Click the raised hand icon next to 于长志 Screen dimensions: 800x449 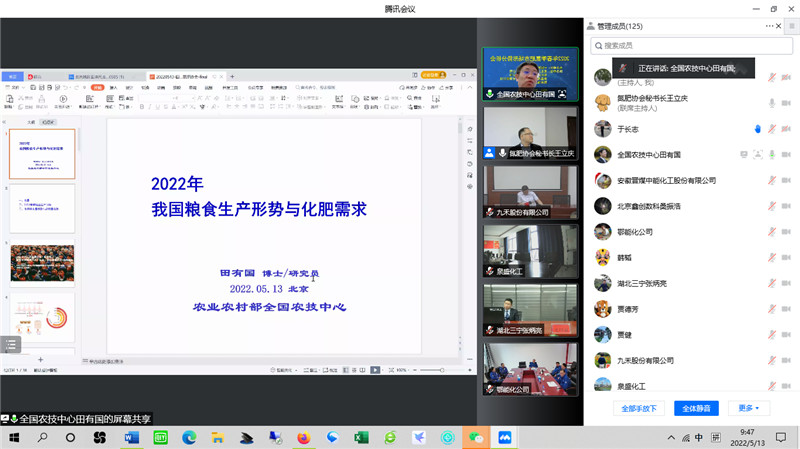tap(758, 129)
